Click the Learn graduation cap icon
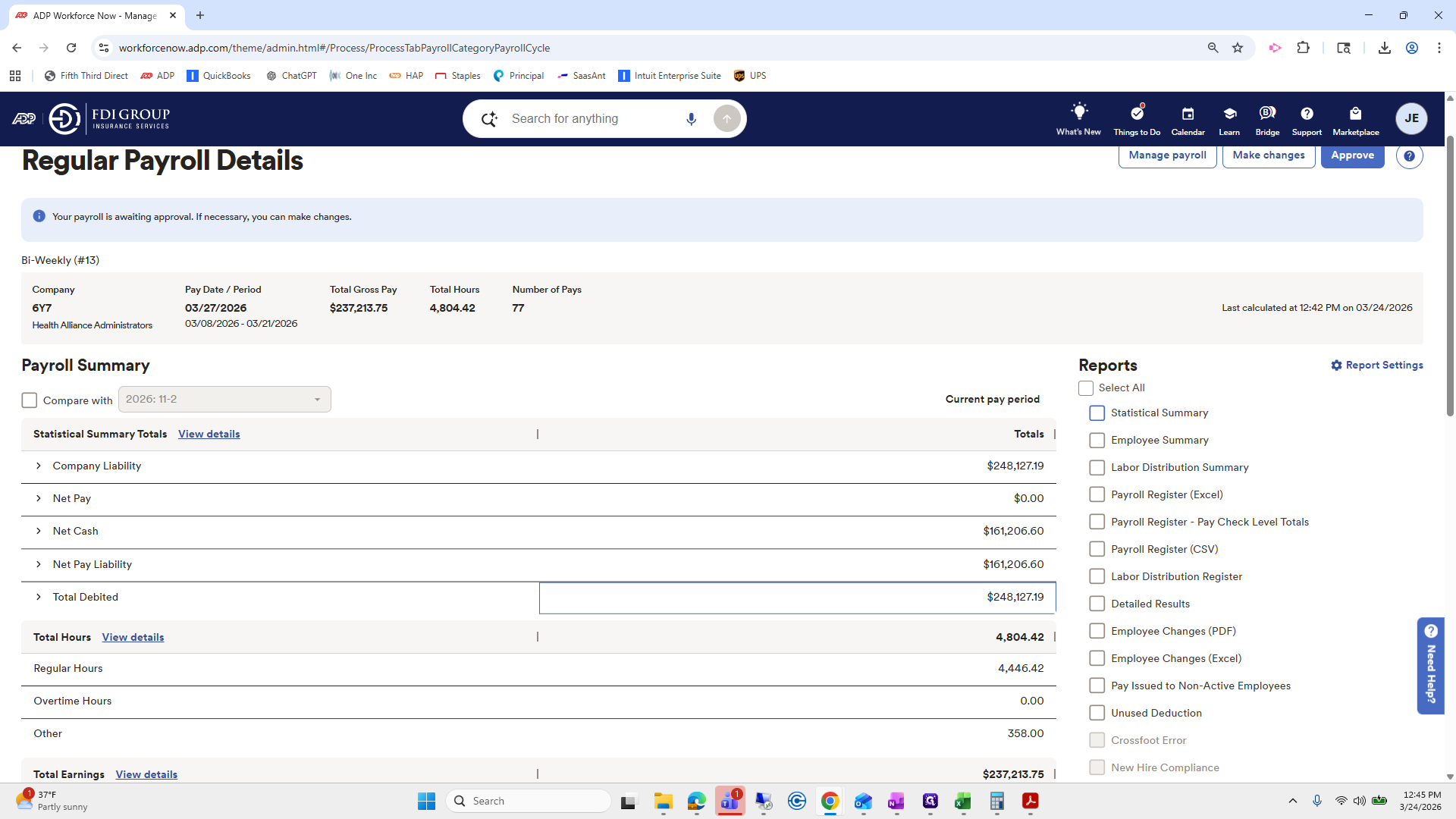The image size is (1456, 819). tap(1229, 114)
